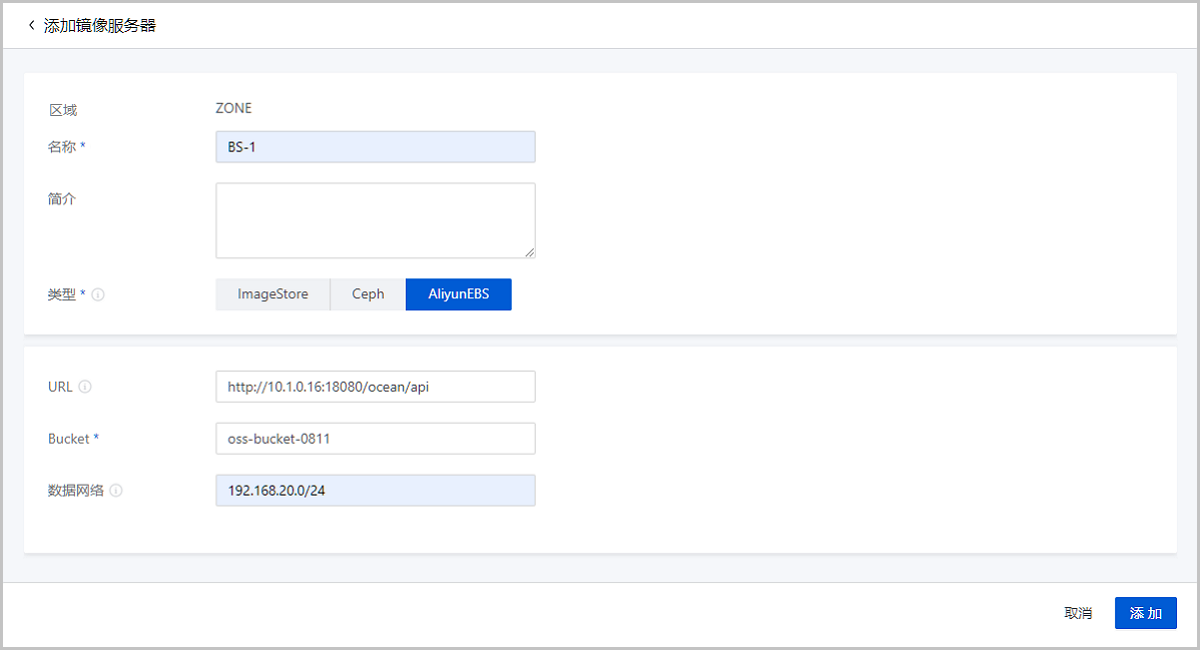Focus the empty 简介 description box
The height and width of the screenshot is (650, 1200).
(375, 220)
